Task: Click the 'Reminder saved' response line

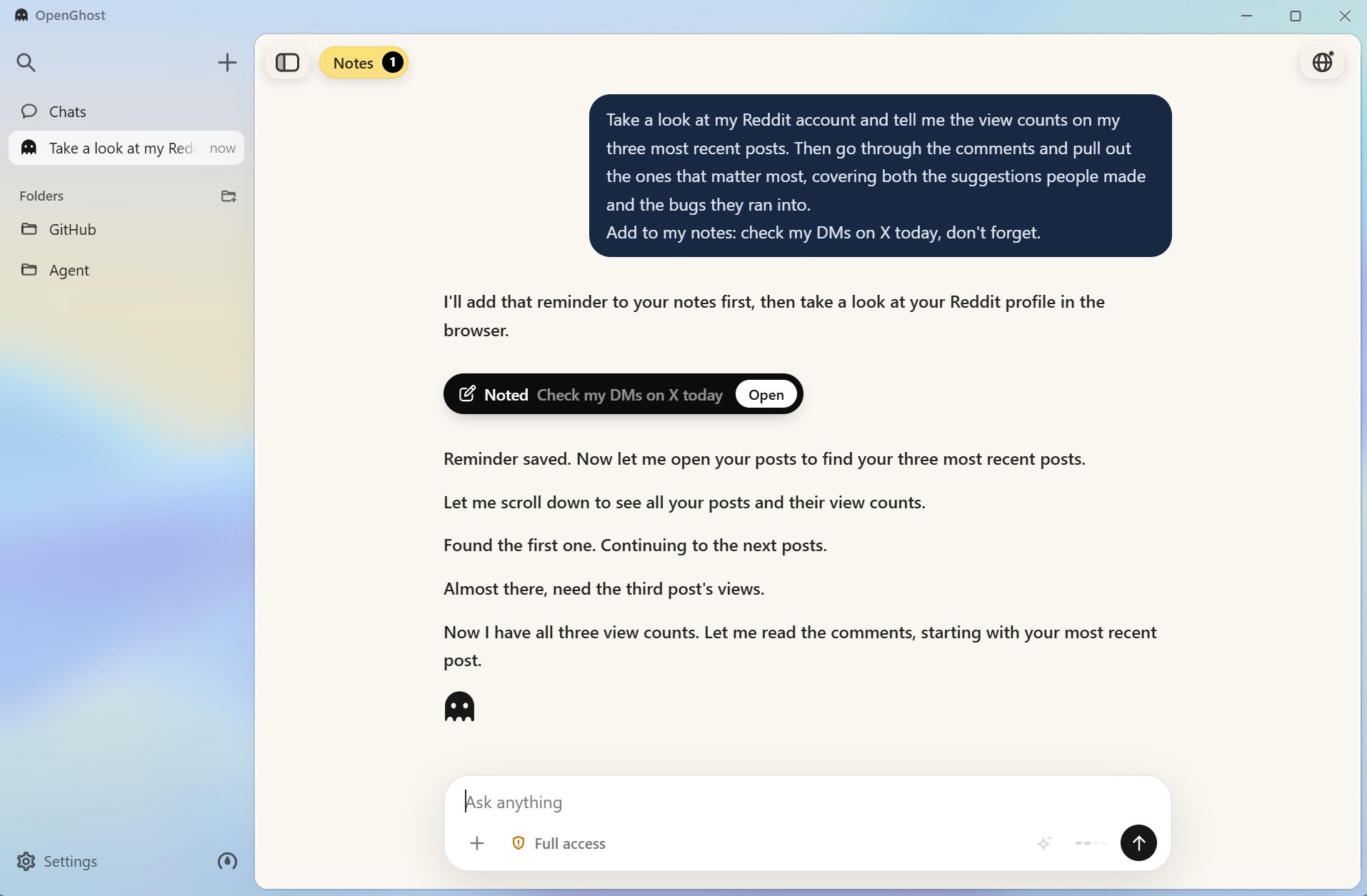Action: point(764,459)
